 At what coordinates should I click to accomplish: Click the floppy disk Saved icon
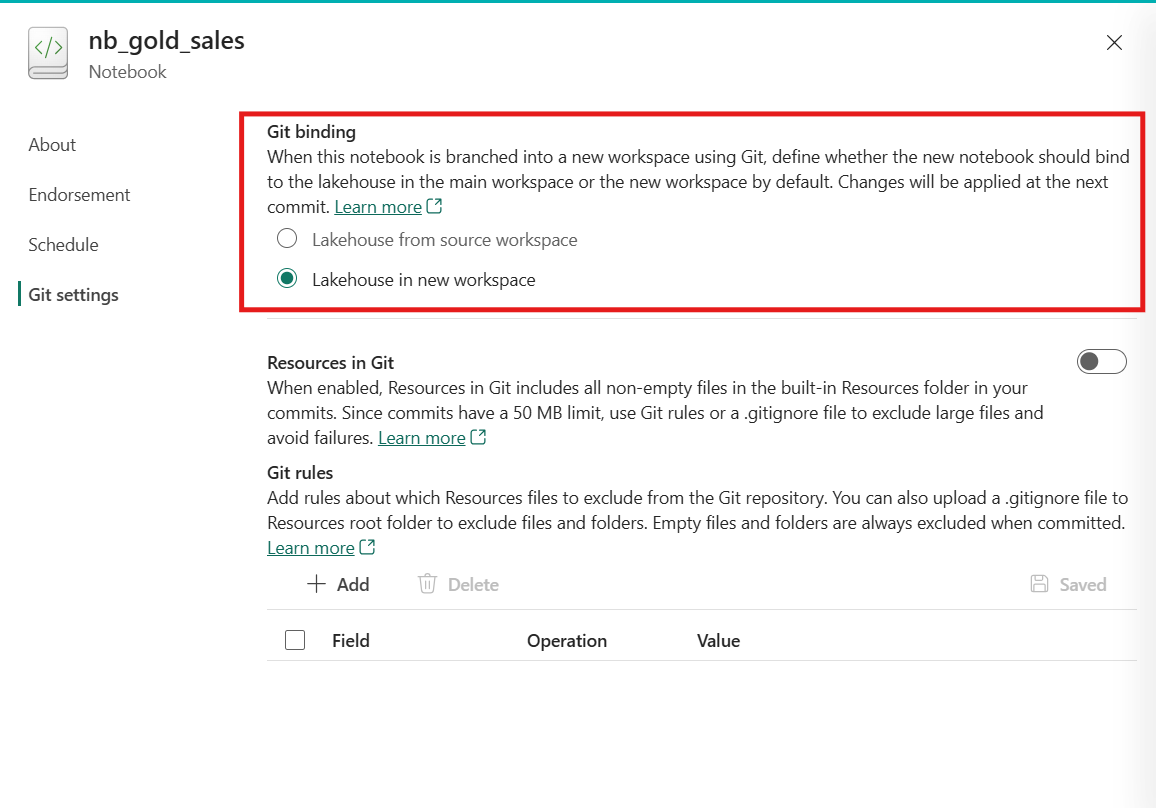pos(1040,584)
